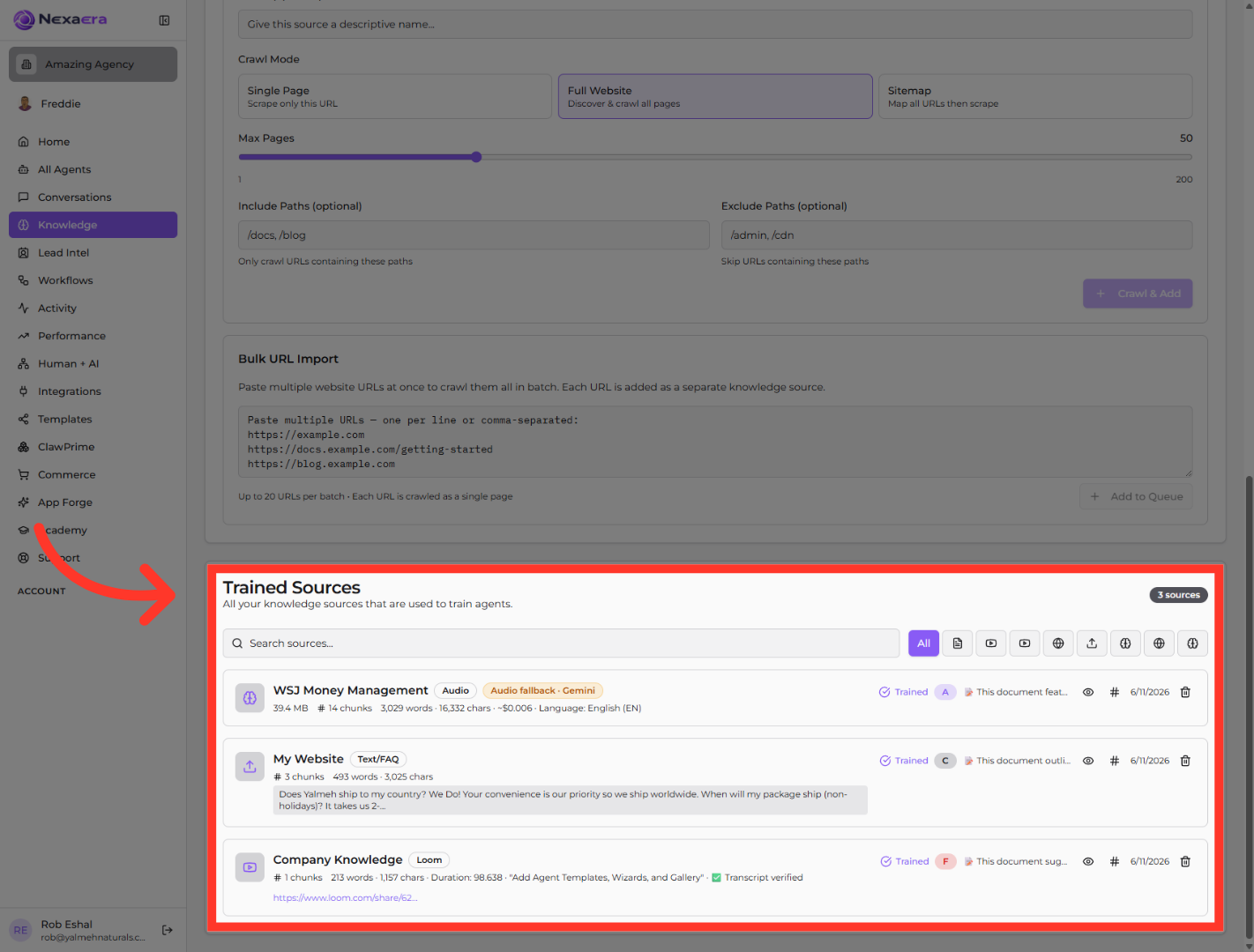Filter sources by the upload icon
Viewport: 1254px width, 952px height.
1092,643
